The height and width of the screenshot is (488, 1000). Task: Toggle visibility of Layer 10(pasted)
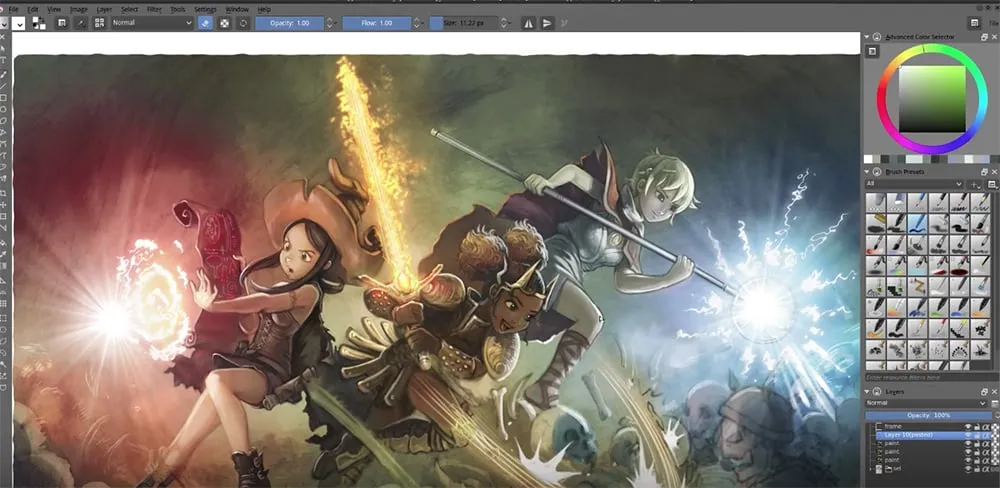(968, 437)
